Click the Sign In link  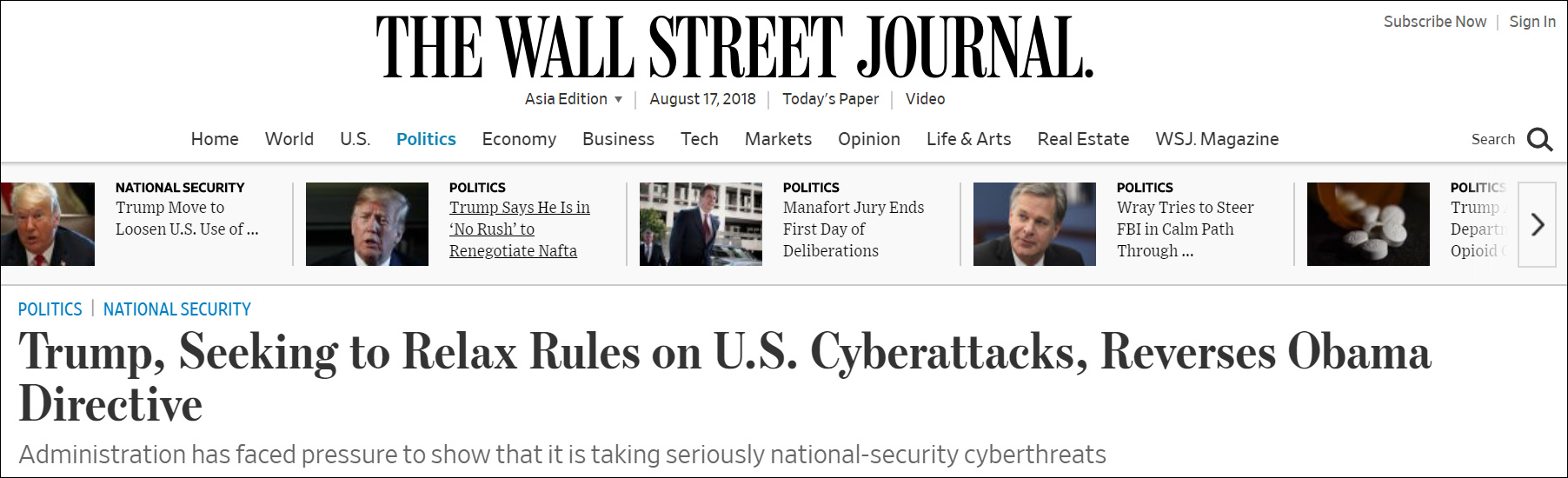point(1532,22)
